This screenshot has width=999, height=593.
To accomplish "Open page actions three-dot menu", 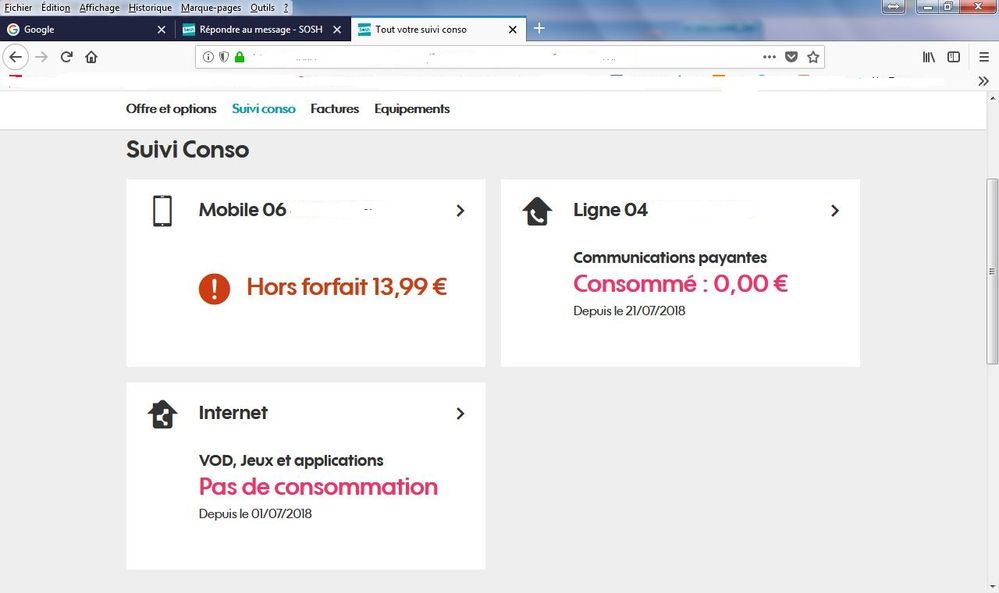I will tap(769, 57).
